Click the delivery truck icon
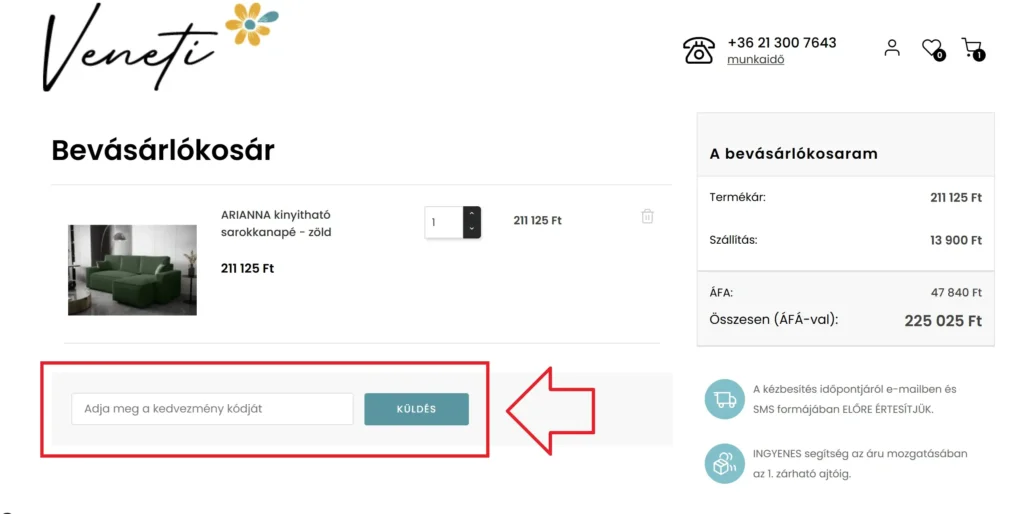Viewport: 1024px width, 514px height. tap(725, 399)
